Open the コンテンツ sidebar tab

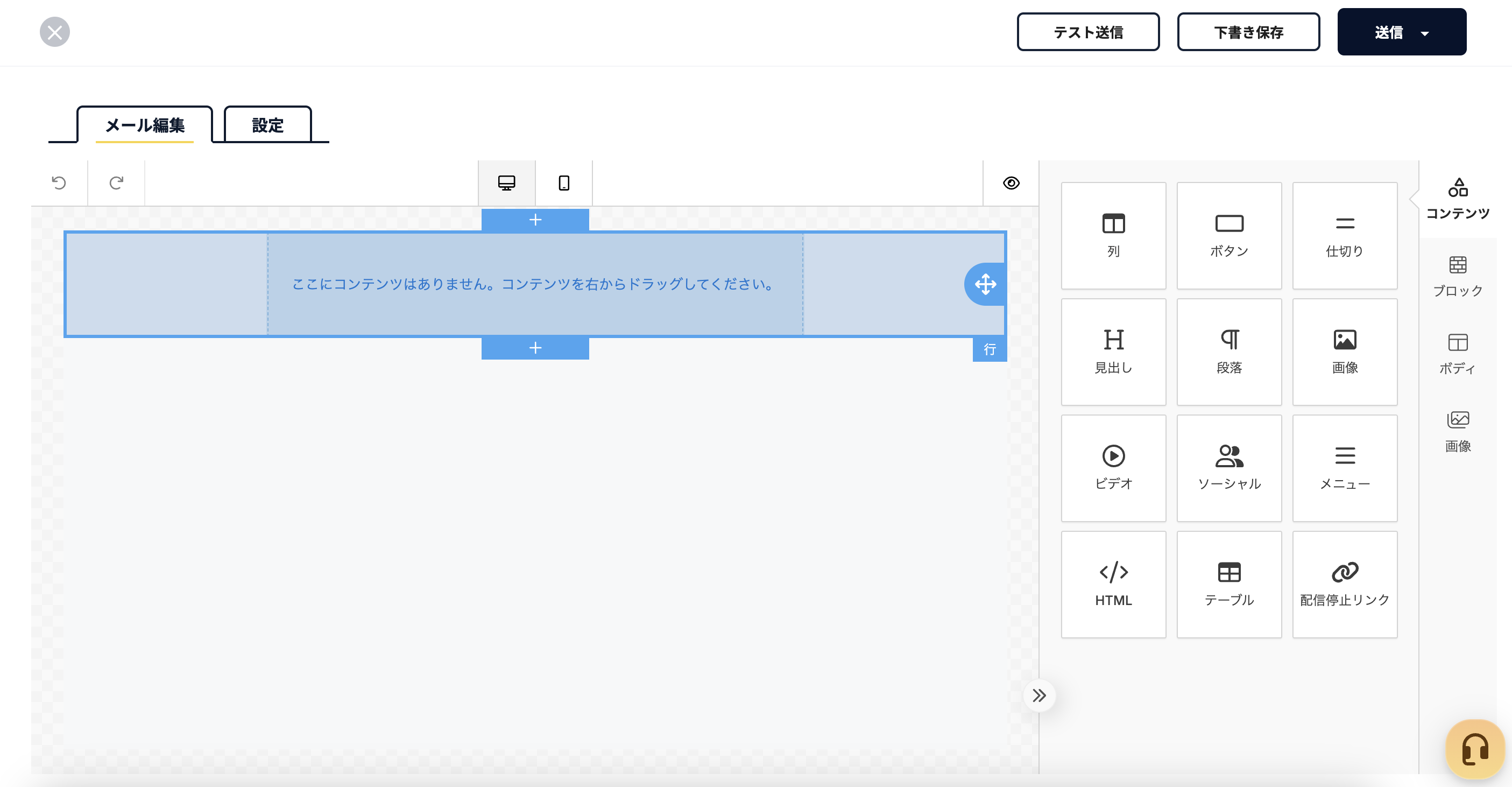point(1458,199)
